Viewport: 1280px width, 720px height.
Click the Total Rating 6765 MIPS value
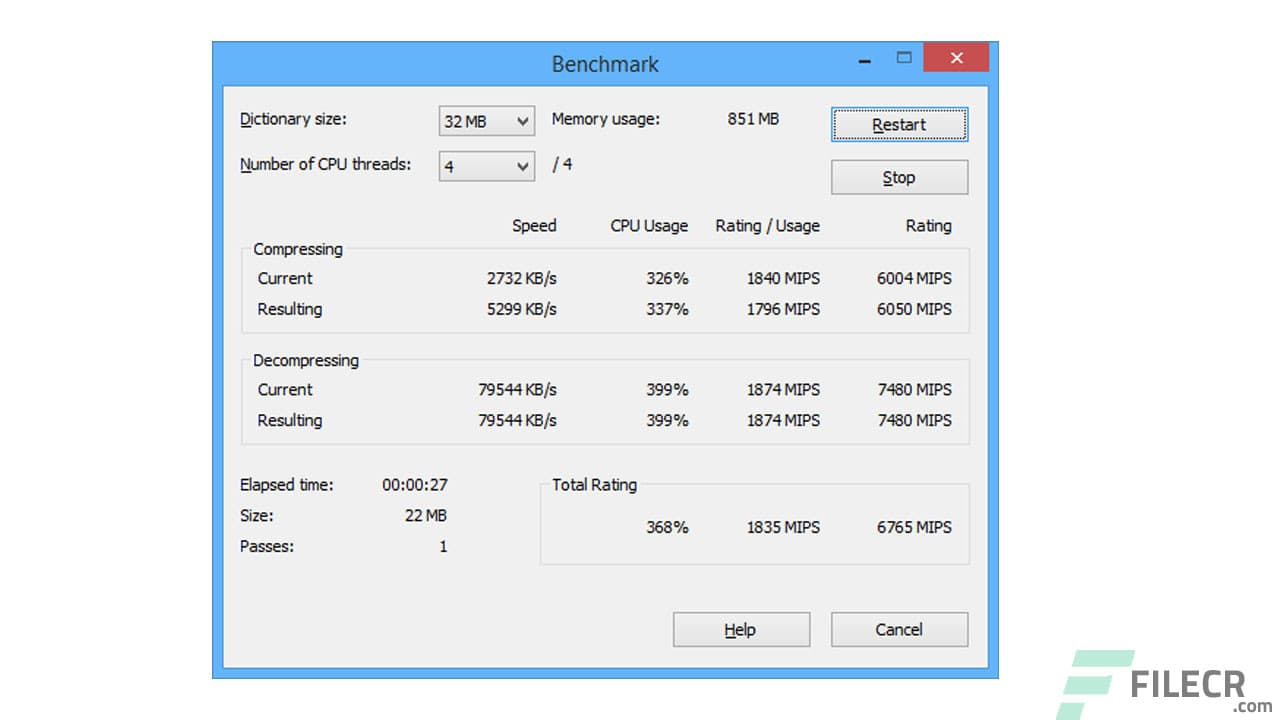click(x=914, y=527)
